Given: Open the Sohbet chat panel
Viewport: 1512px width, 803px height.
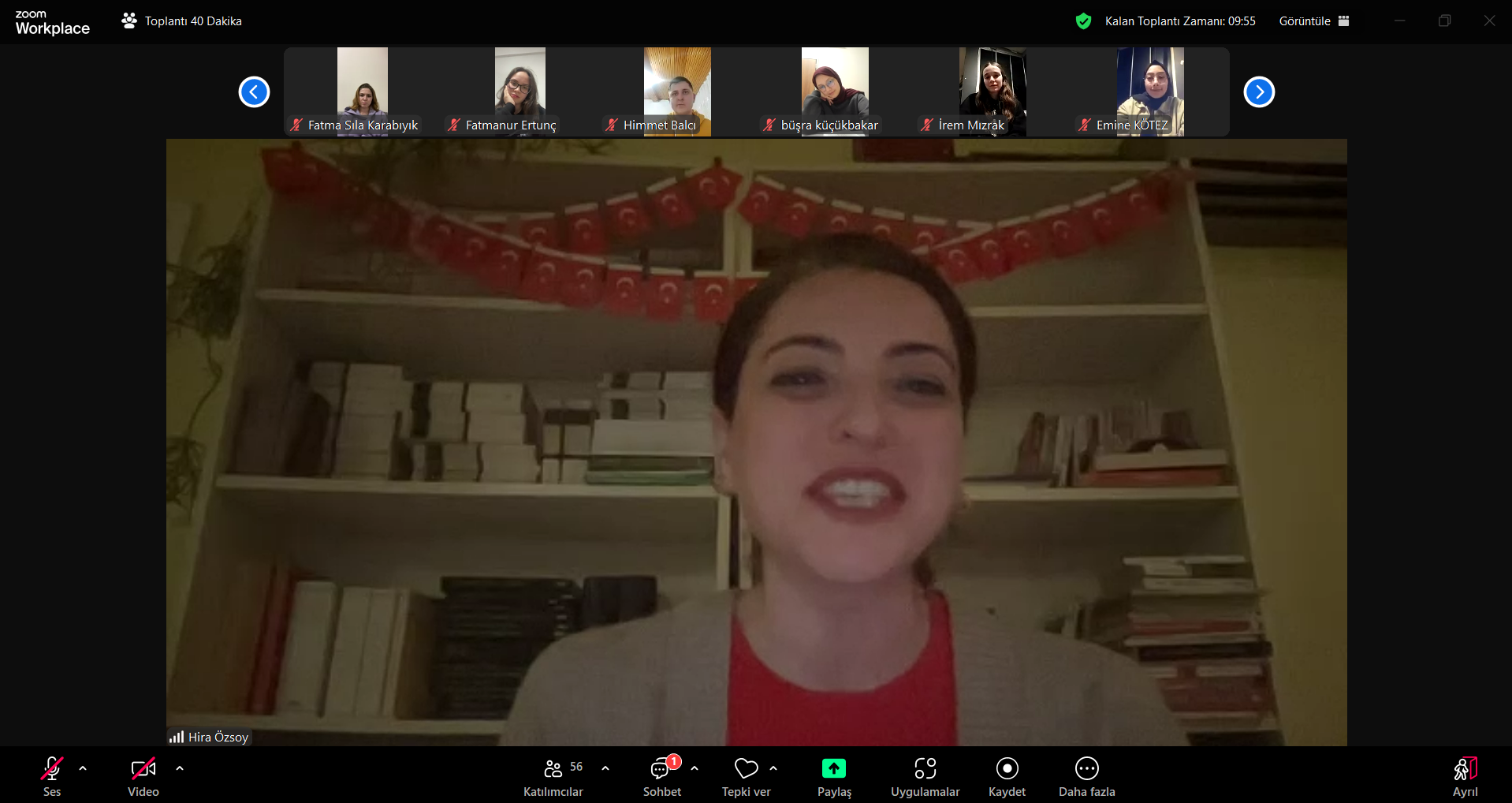Looking at the screenshot, I should click(661, 777).
